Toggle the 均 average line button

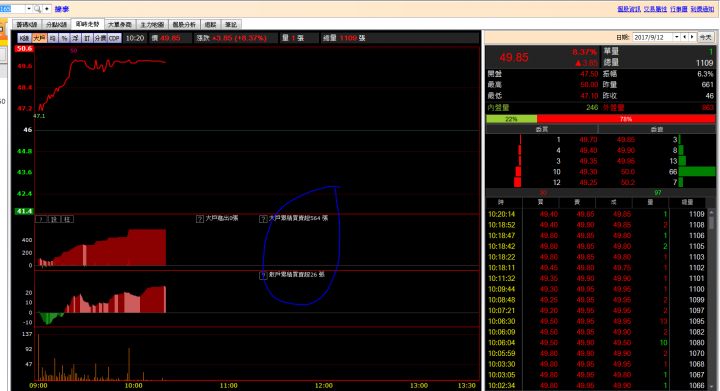(x=53, y=38)
